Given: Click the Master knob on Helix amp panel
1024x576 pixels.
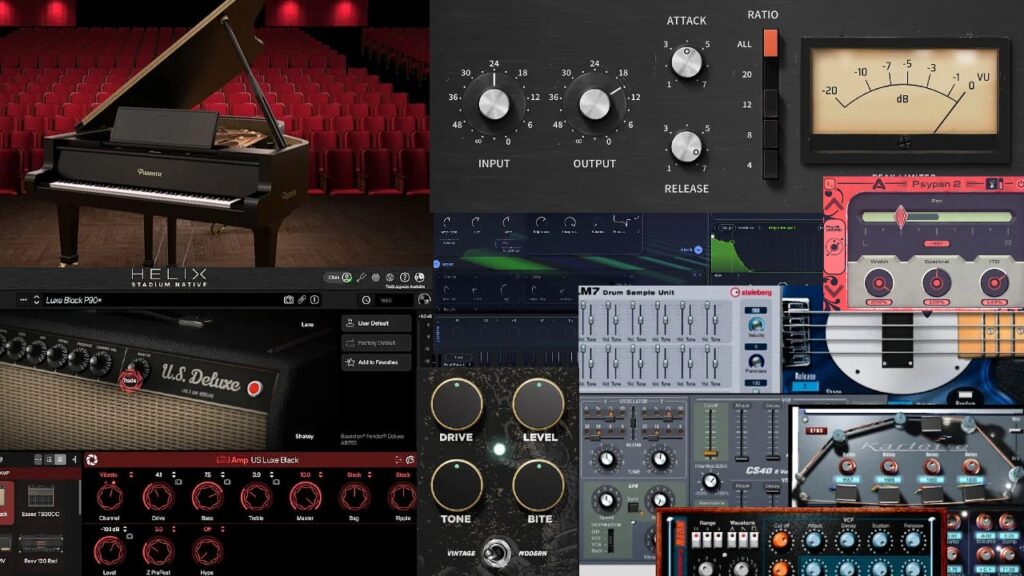Looking at the screenshot, I should pyautogui.click(x=305, y=498).
